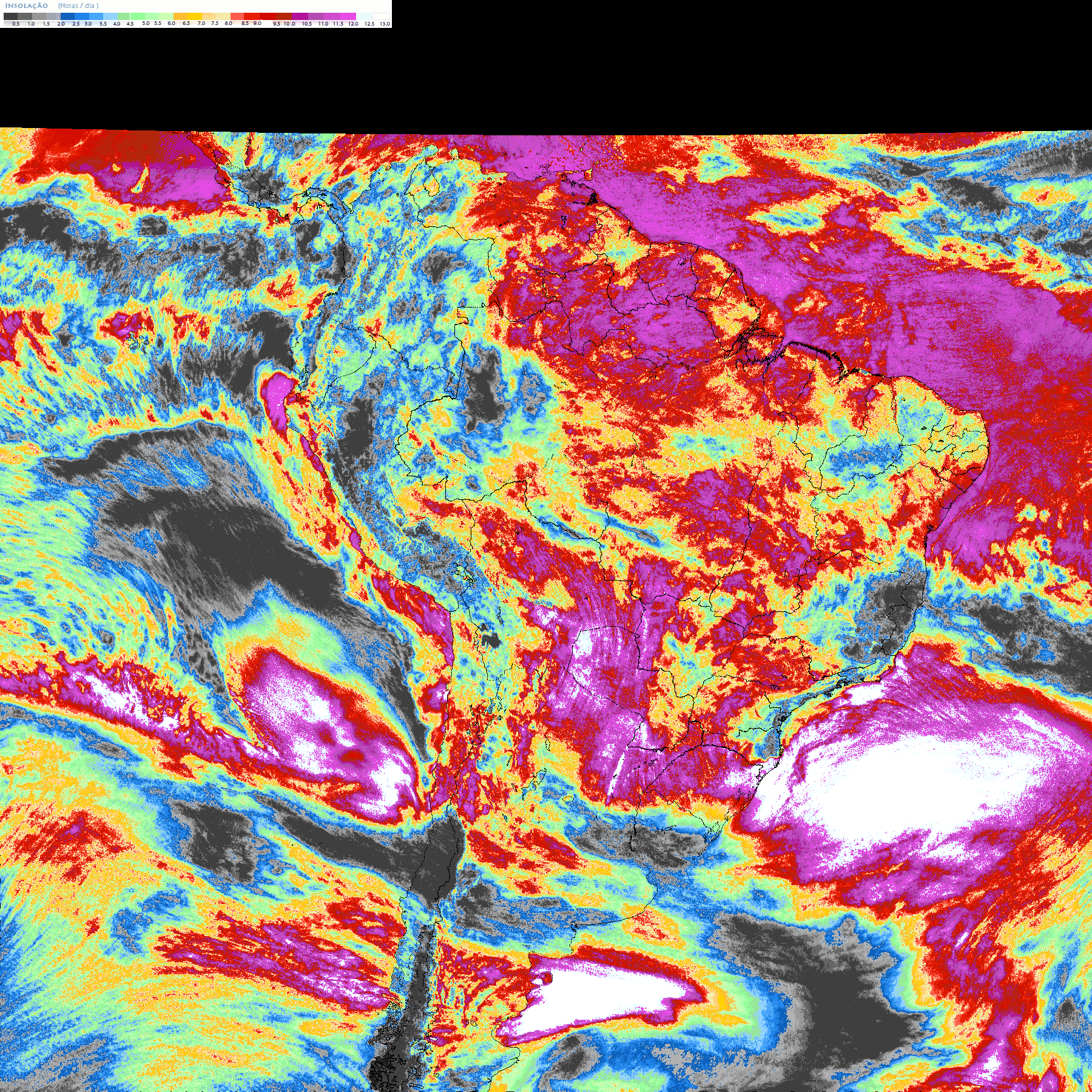Click the '8.0' scale label
Viewport: 1092px width, 1092px height.
[229, 23]
